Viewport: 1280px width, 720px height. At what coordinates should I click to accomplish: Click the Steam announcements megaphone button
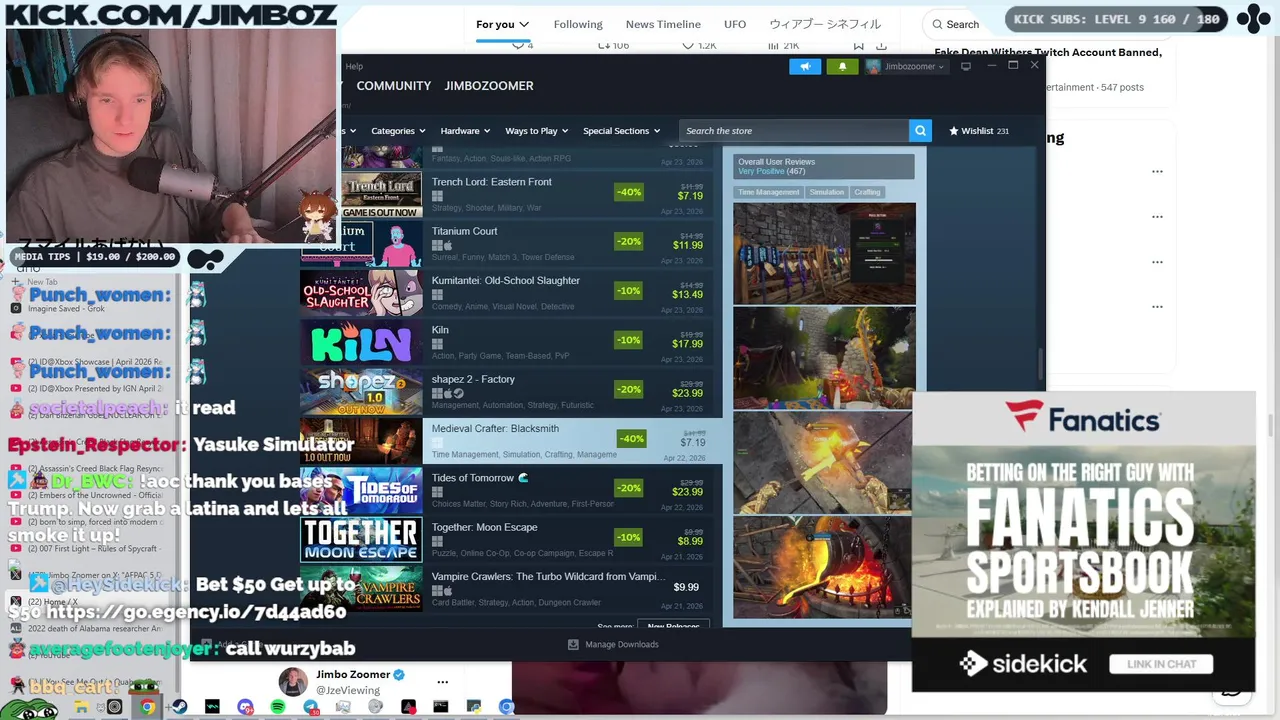804,66
